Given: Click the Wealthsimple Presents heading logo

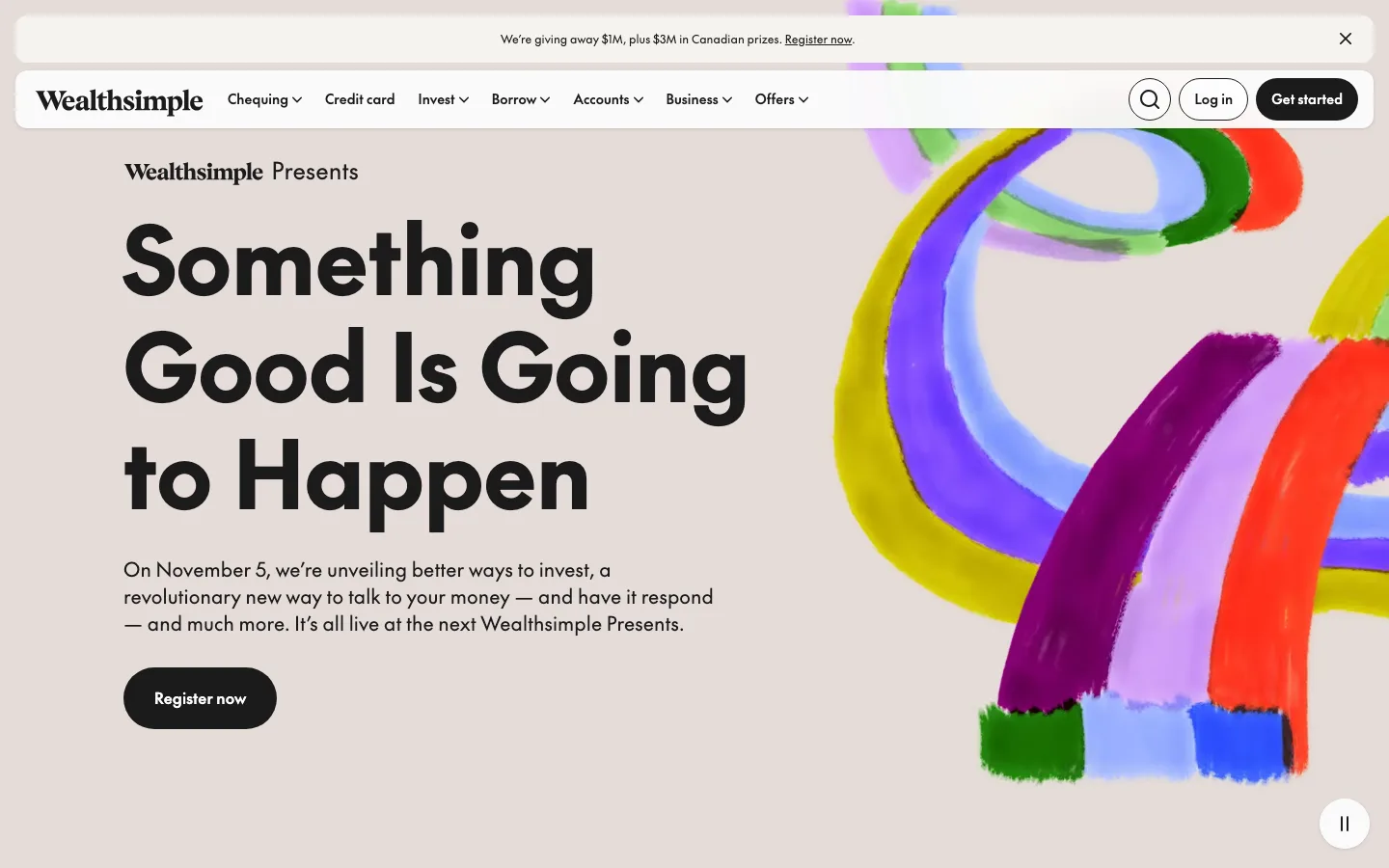Looking at the screenshot, I should tap(241, 172).
